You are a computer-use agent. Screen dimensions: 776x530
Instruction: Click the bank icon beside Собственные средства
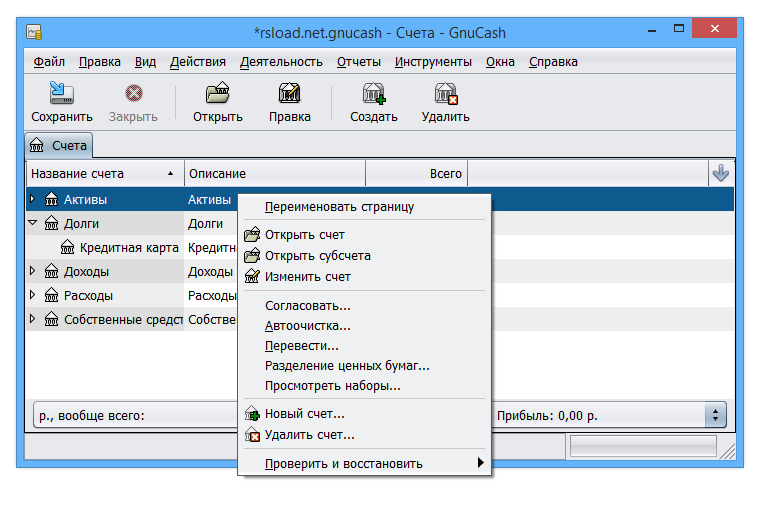point(51,320)
